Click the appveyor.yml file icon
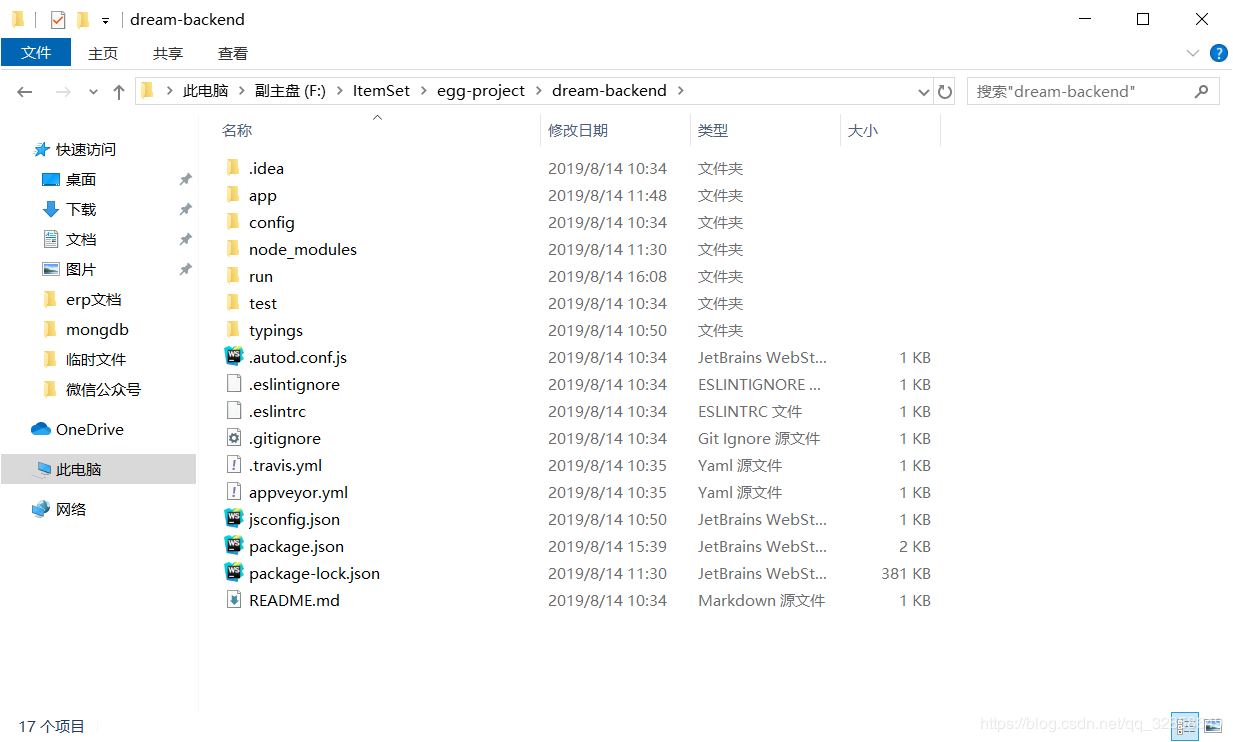 (x=233, y=492)
